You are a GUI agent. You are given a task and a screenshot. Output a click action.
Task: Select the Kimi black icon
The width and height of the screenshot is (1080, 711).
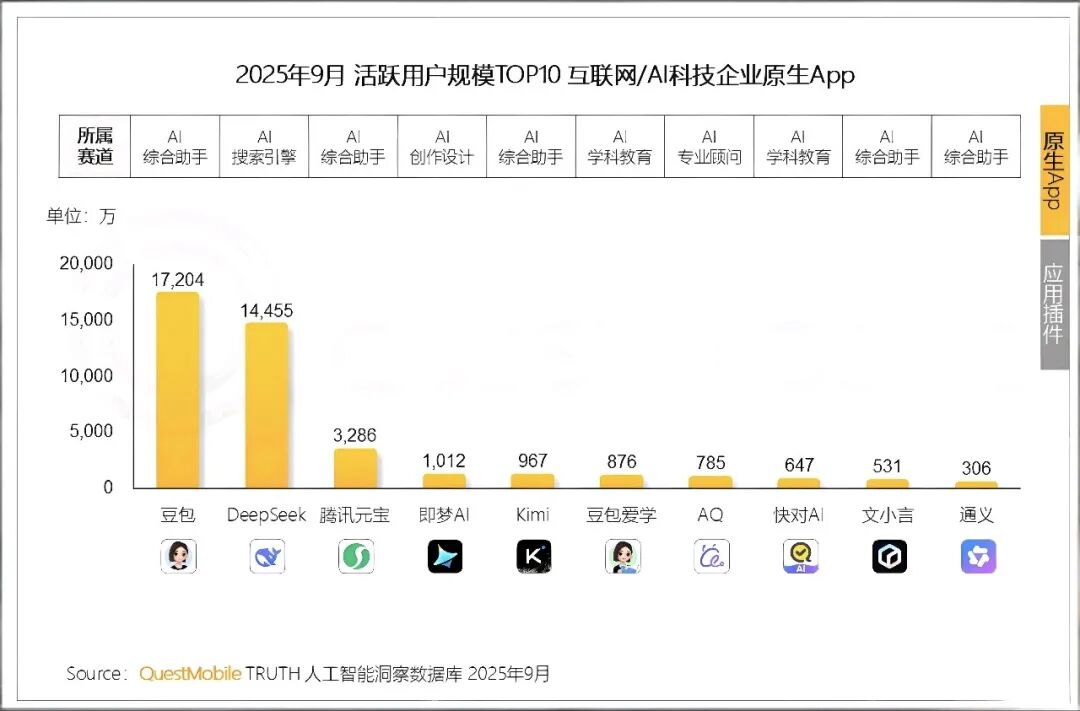click(532, 556)
